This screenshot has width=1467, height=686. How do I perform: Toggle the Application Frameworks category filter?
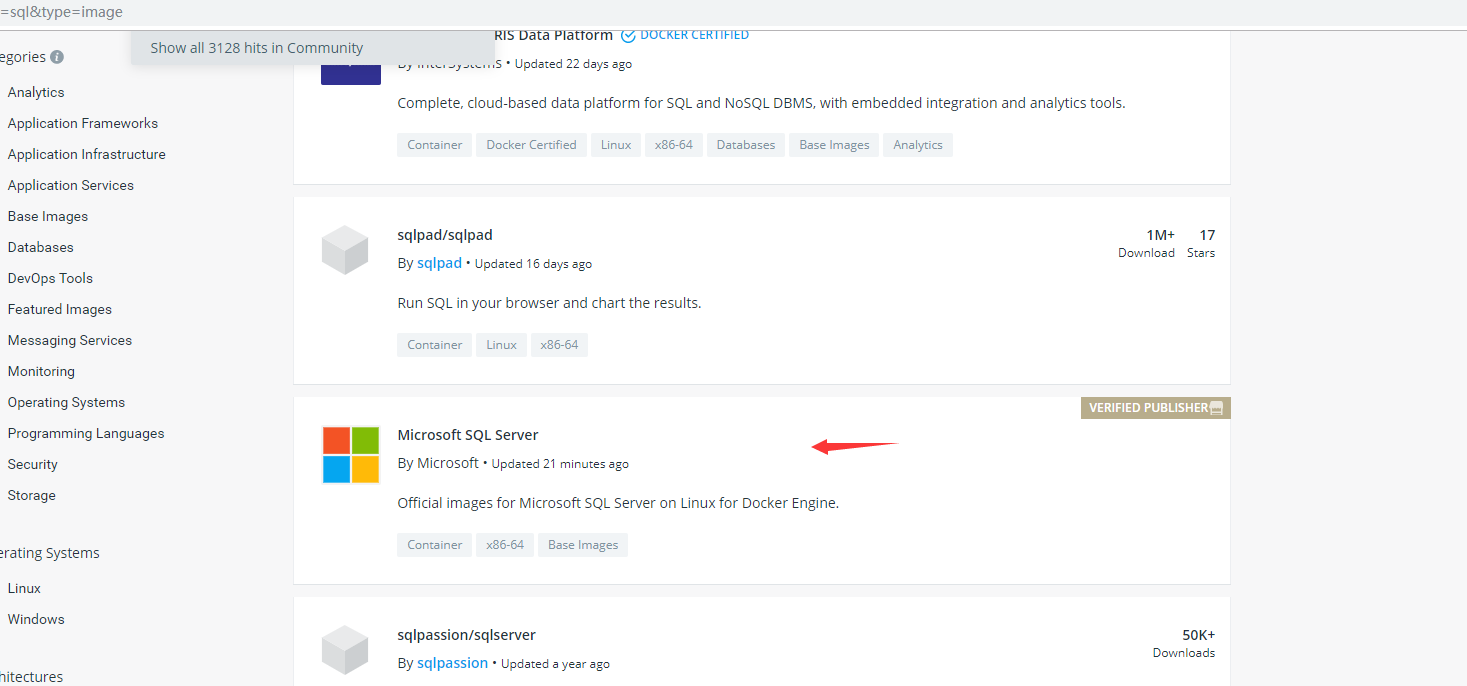(83, 123)
